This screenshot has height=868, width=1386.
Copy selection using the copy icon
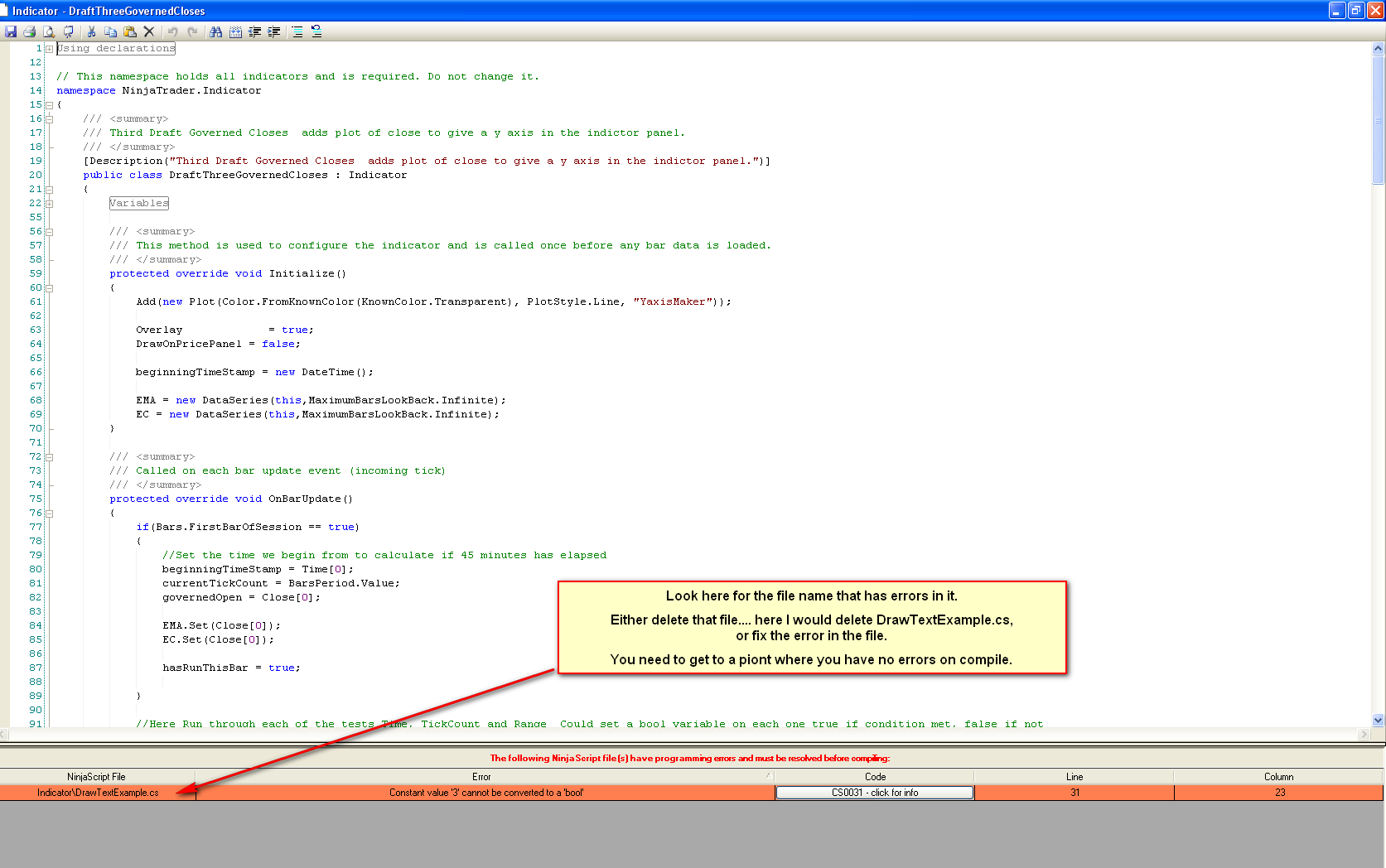coord(110,31)
